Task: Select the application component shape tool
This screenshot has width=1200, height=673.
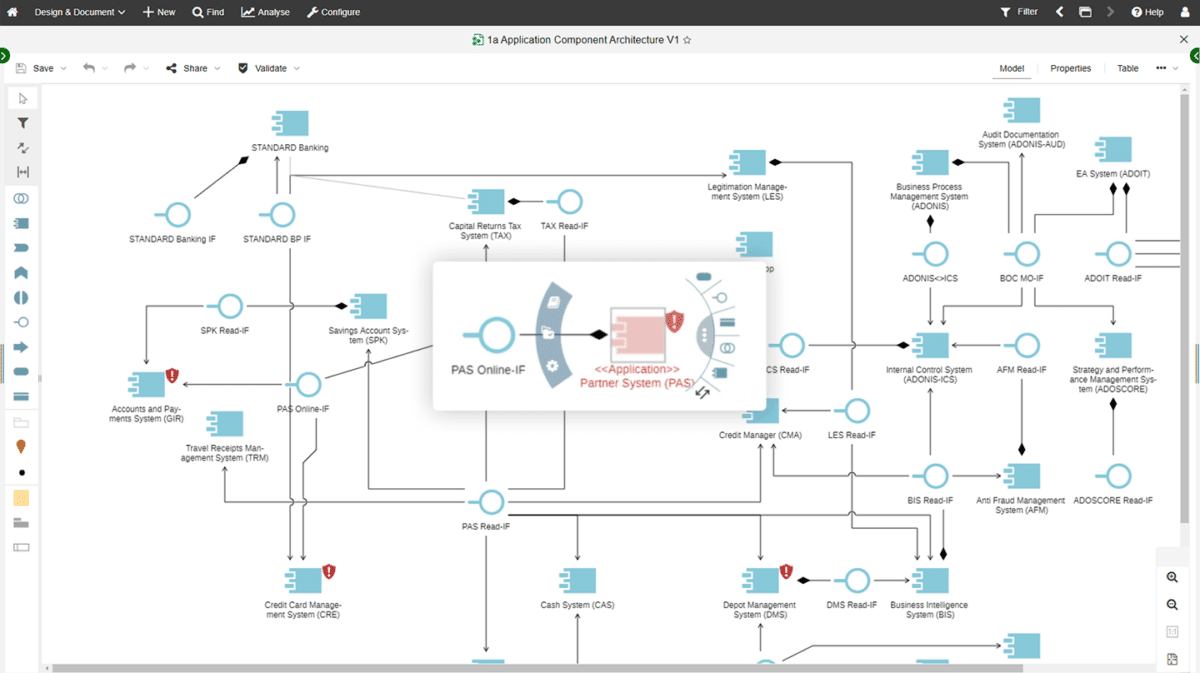Action: [21, 223]
